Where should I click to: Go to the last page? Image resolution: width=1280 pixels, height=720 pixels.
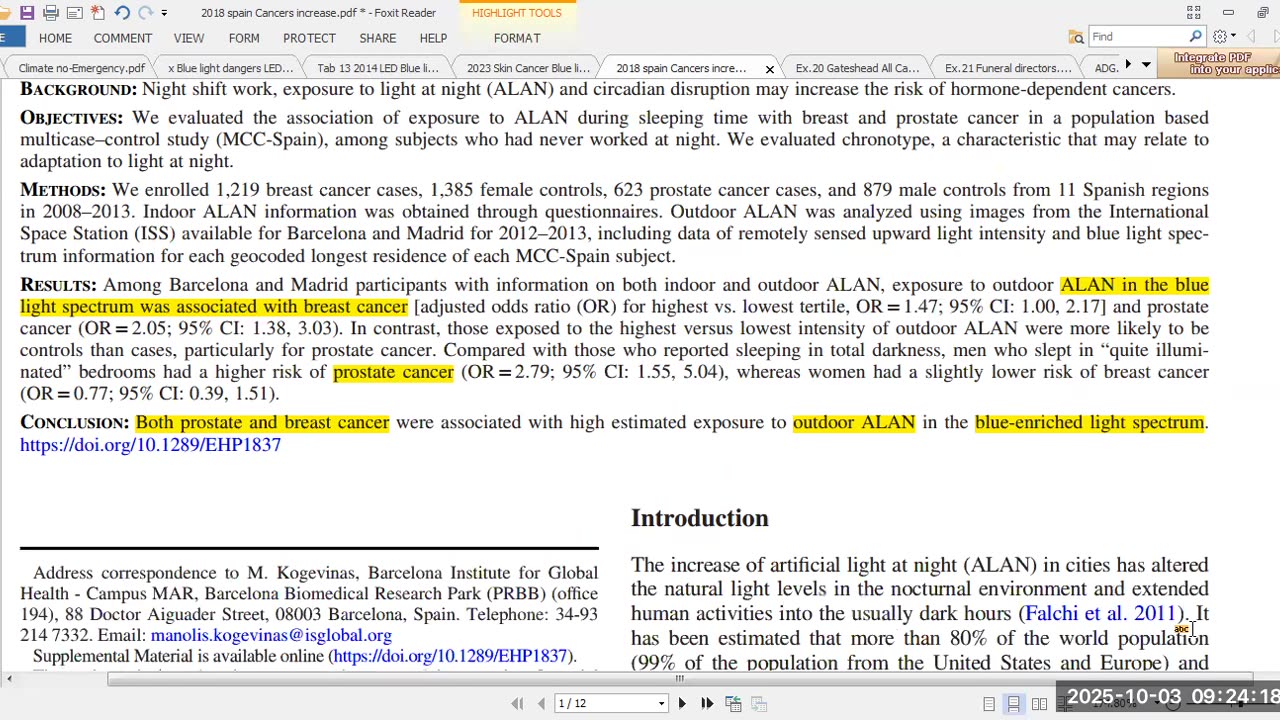tap(707, 704)
